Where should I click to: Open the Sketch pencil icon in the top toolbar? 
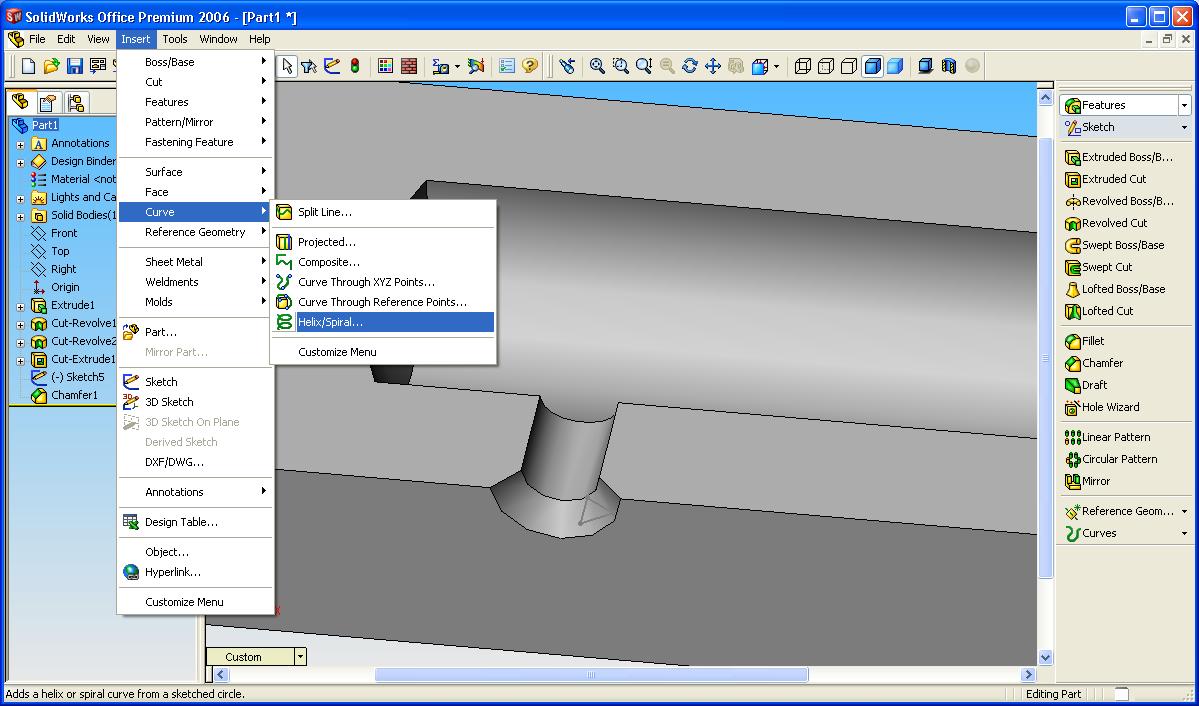(x=332, y=67)
